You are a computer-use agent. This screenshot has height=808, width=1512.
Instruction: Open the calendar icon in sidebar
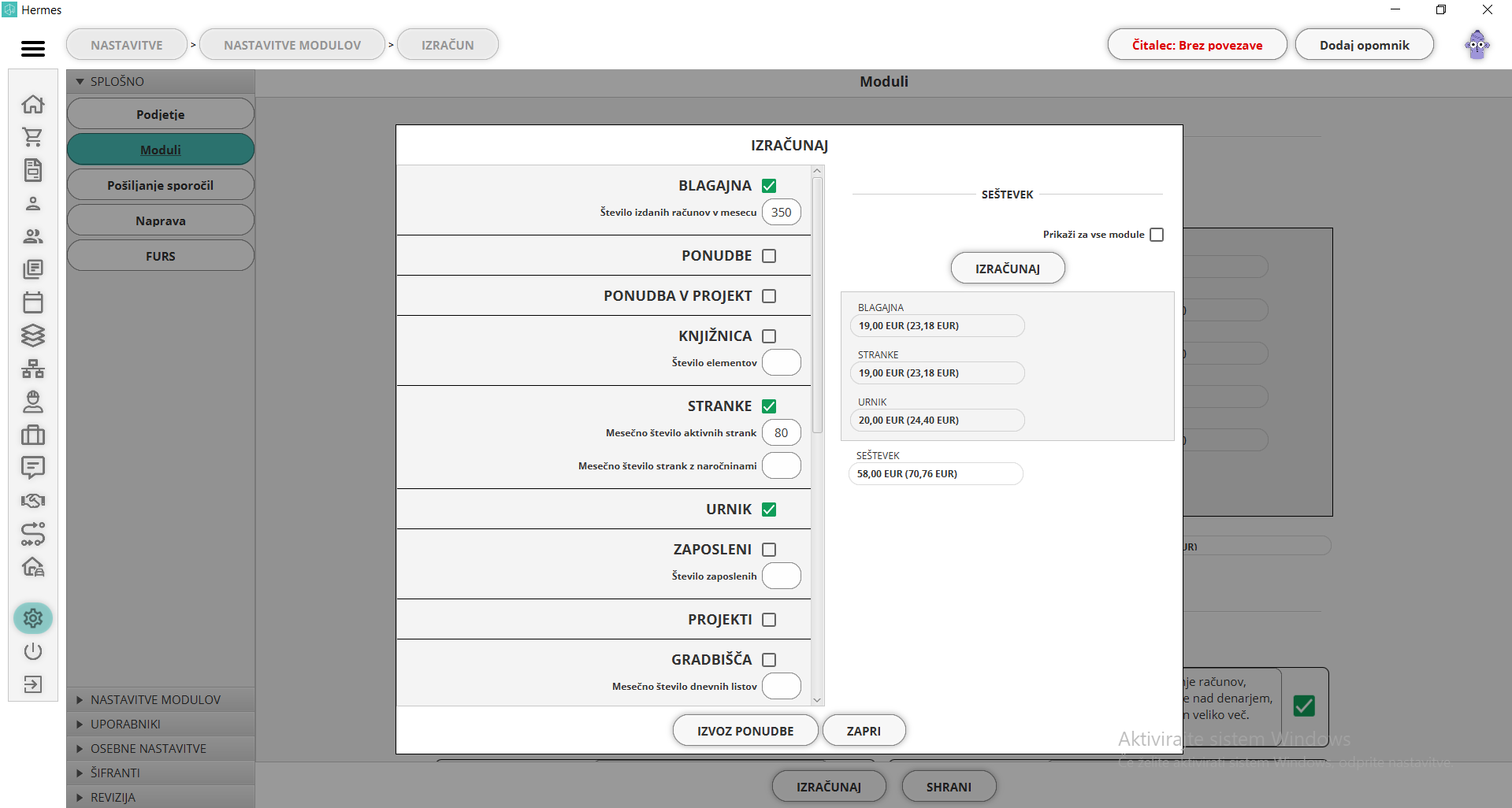click(33, 302)
